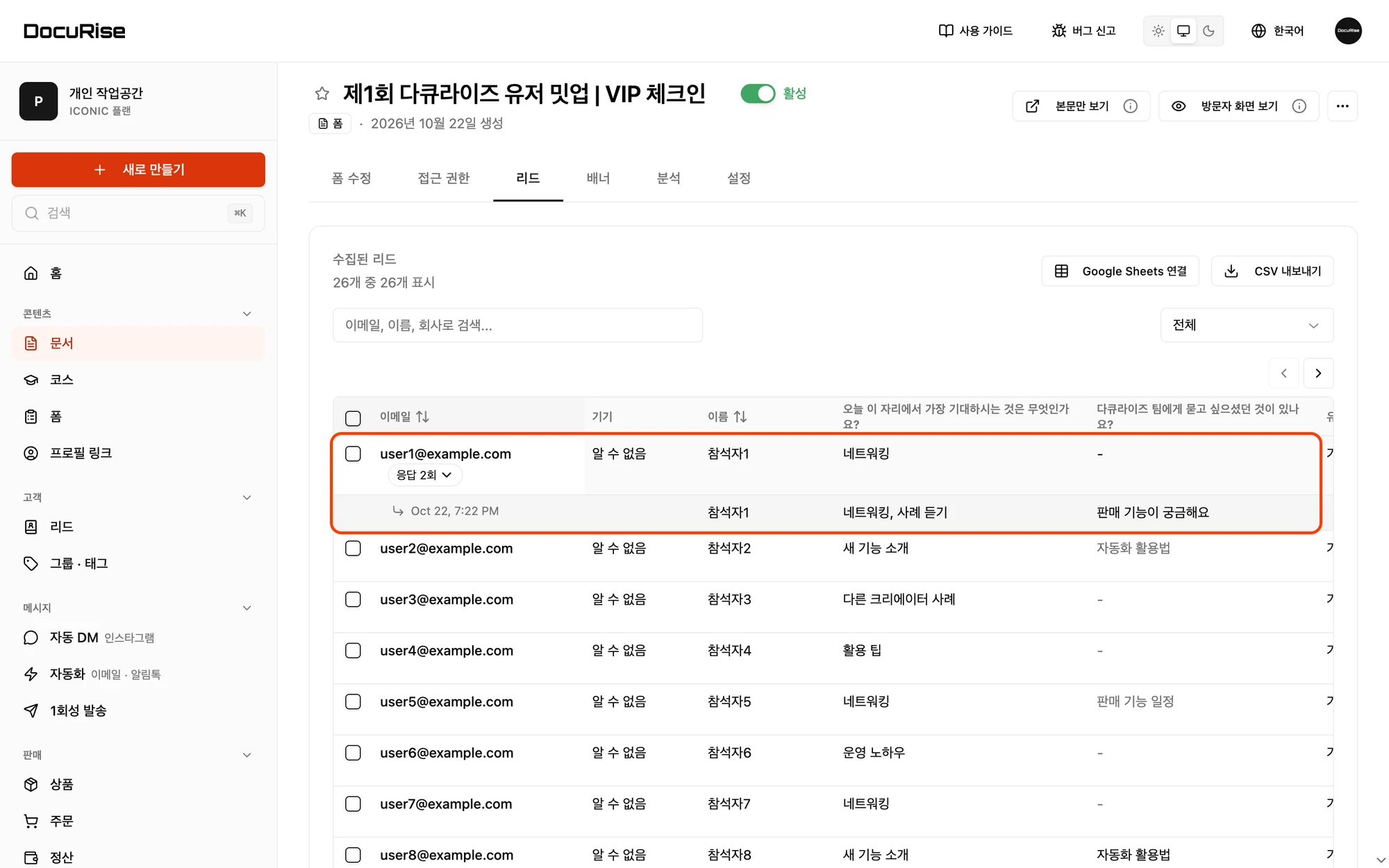Screen dimensions: 1389x868
Task: Click Google Sheets 연결 button
Action: pyautogui.click(x=1120, y=271)
